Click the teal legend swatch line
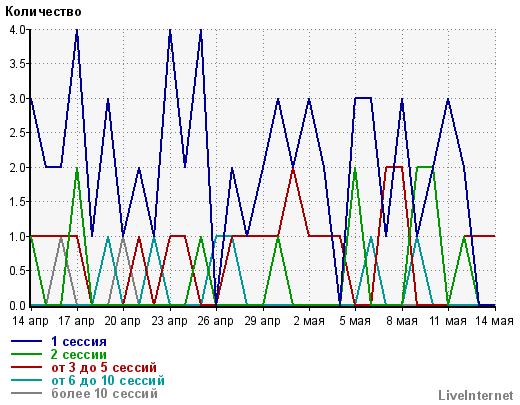This screenshot has height=405, width=520. [27, 380]
